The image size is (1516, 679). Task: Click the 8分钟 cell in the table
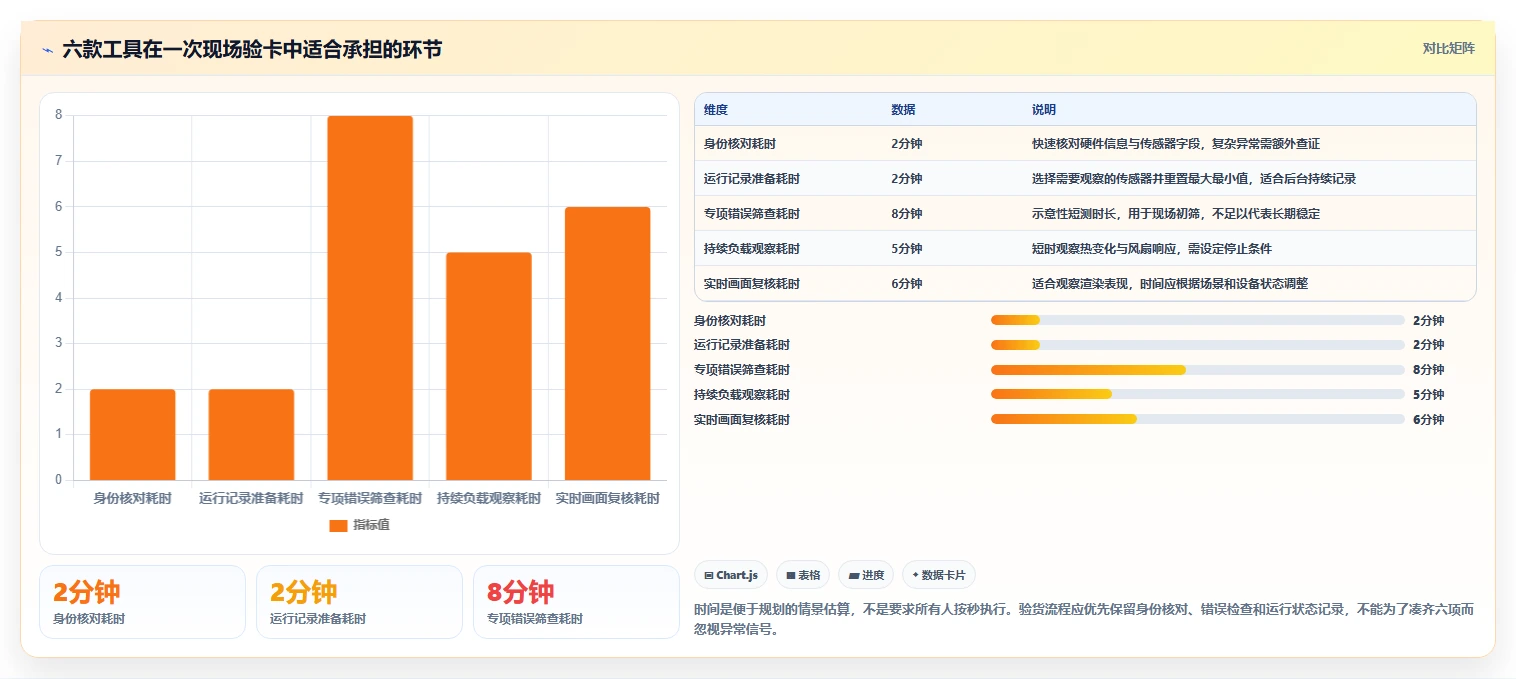pos(906,214)
